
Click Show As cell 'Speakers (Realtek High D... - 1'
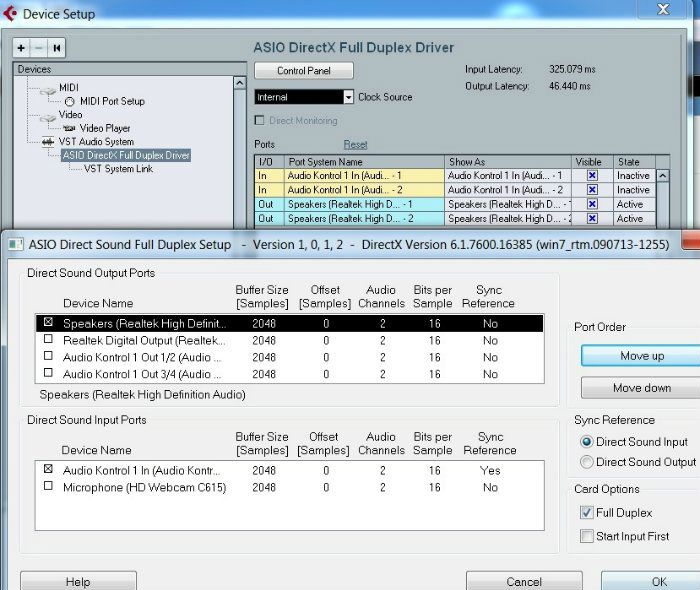(508, 204)
